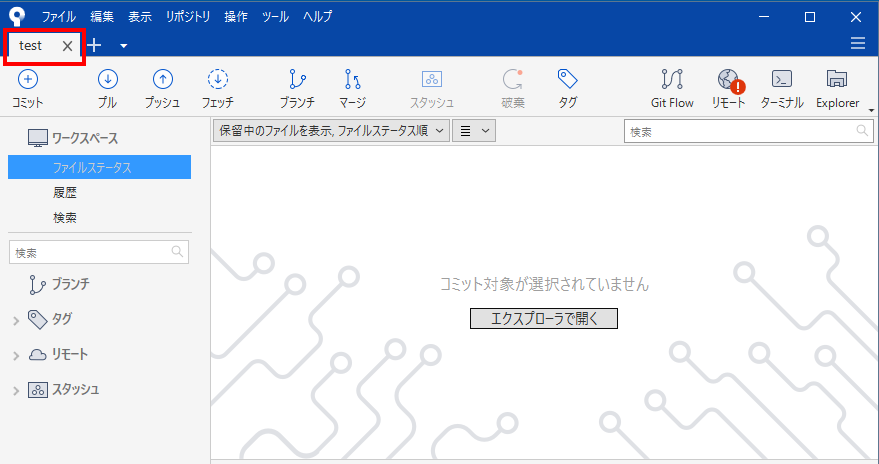Image resolution: width=879 pixels, height=464 pixels.
Task: Open the Repository (リポジトリ) menu
Action: [188, 17]
